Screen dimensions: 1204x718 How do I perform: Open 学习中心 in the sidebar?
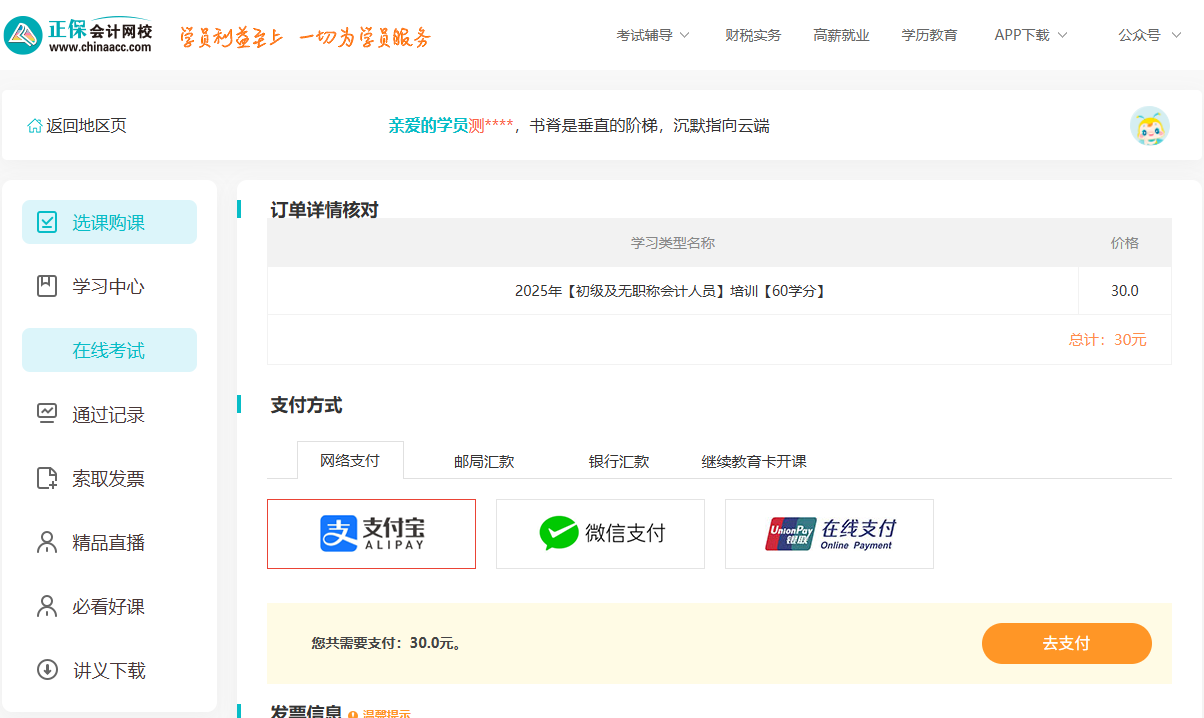[x=109, y=286]
